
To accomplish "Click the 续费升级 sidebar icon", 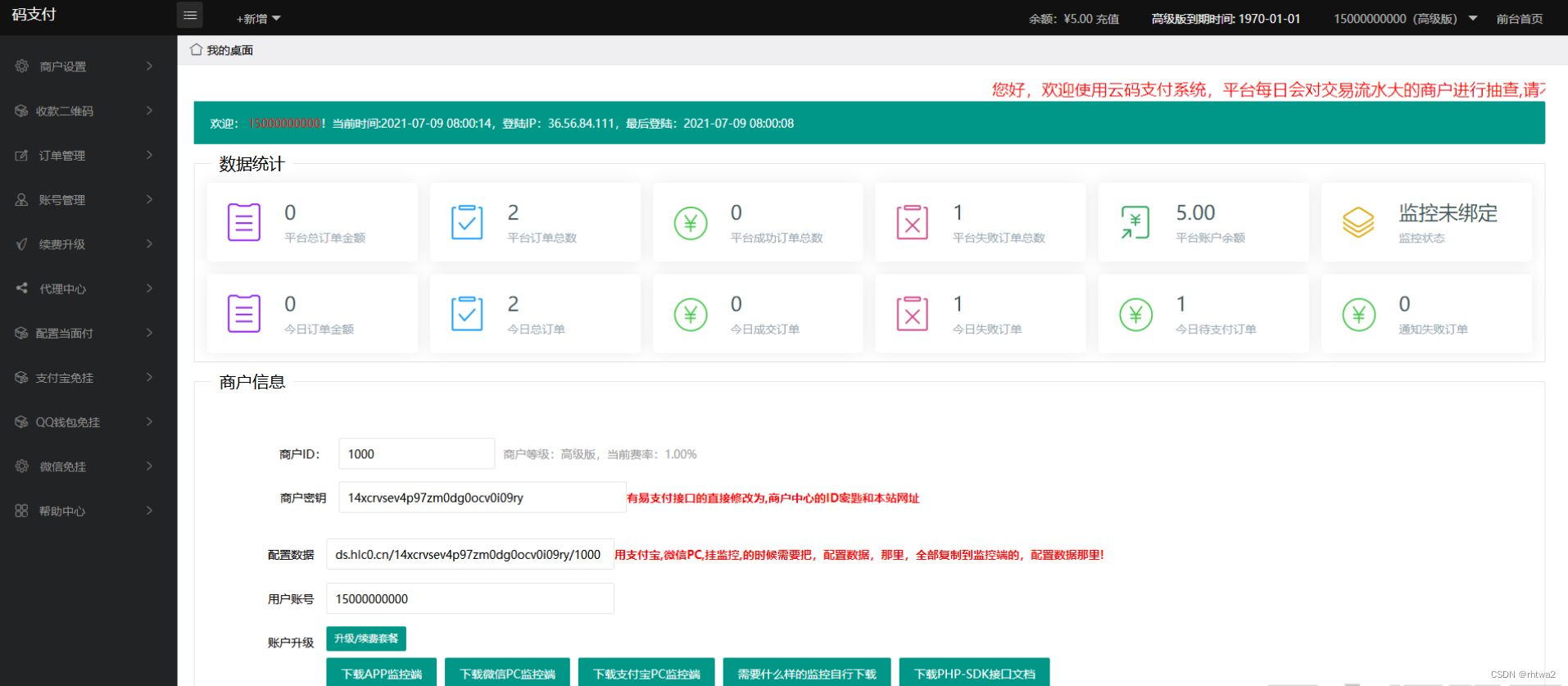I will click(x=21, y=244).
